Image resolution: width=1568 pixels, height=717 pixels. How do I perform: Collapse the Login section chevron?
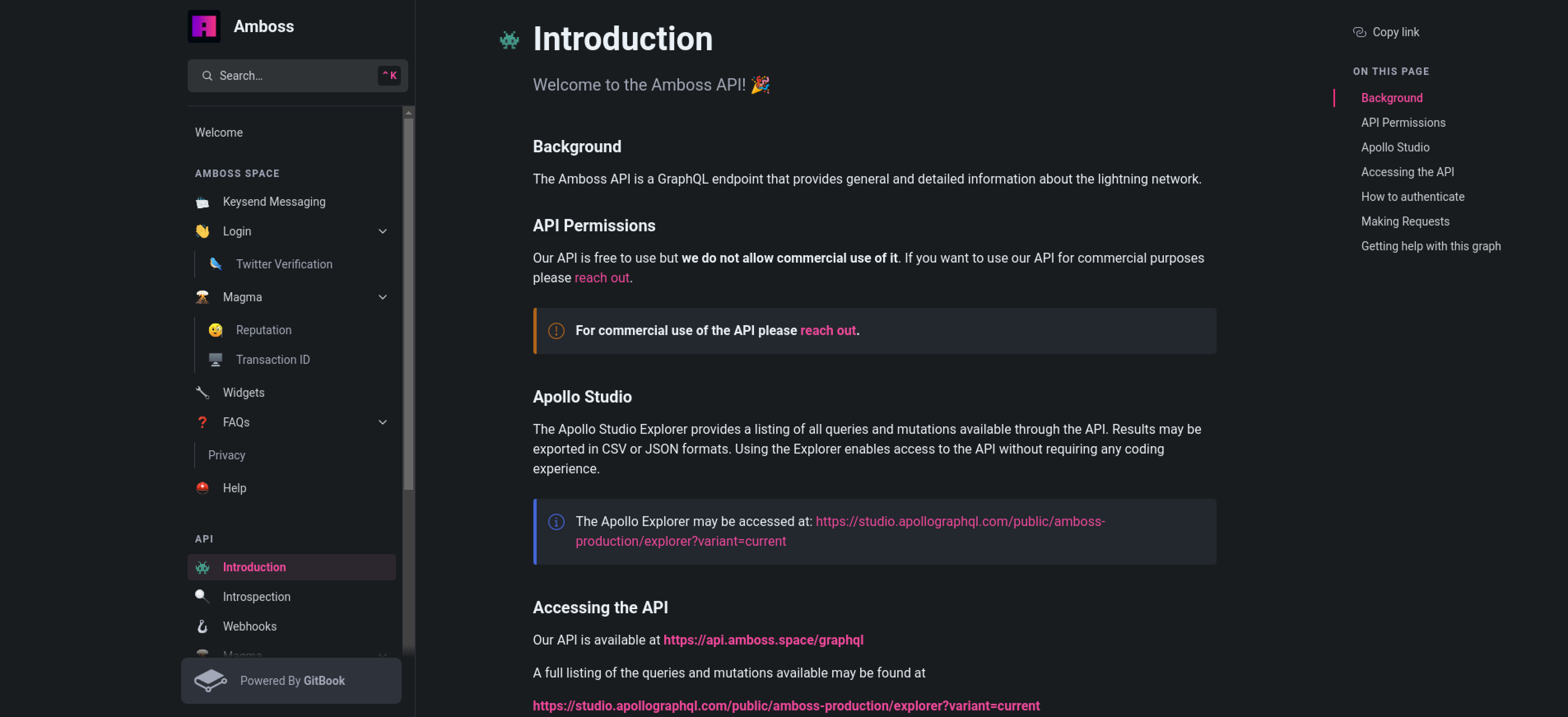(x=383, y=231)
